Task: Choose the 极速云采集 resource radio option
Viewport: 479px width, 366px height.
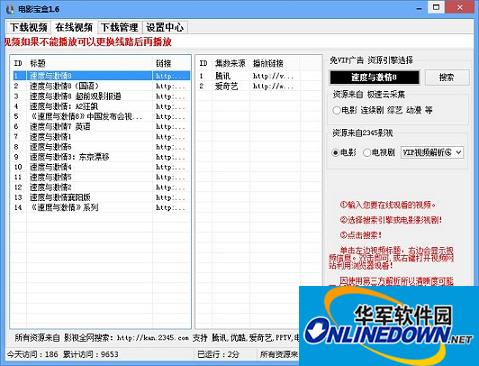Action: tap(337, 110)
